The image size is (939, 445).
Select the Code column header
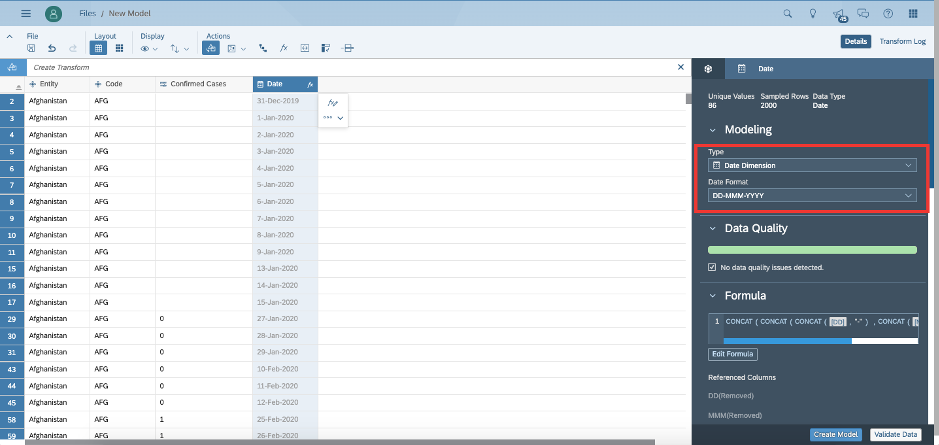coord(123,84)
